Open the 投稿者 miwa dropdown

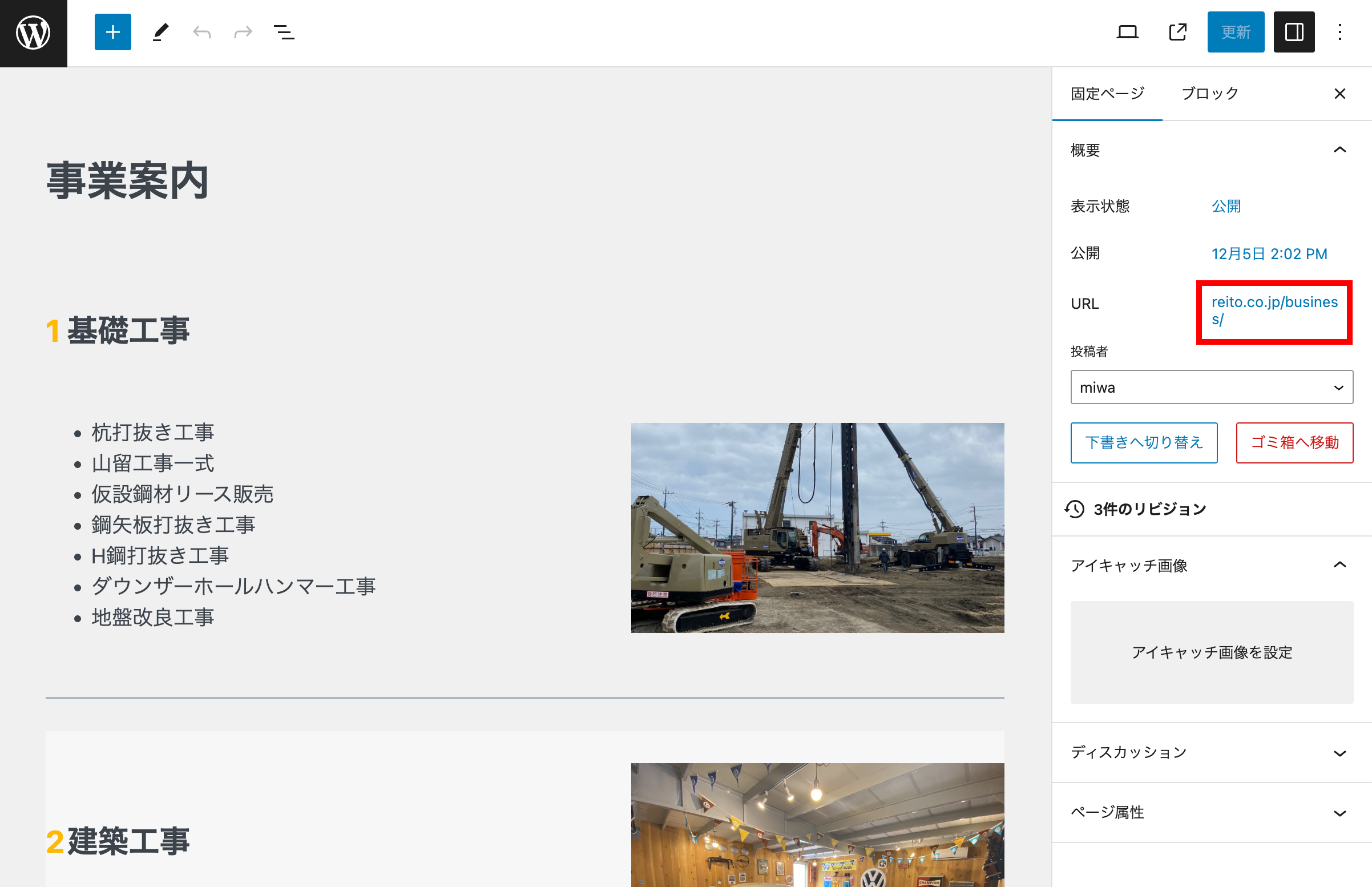(1211, 388)
